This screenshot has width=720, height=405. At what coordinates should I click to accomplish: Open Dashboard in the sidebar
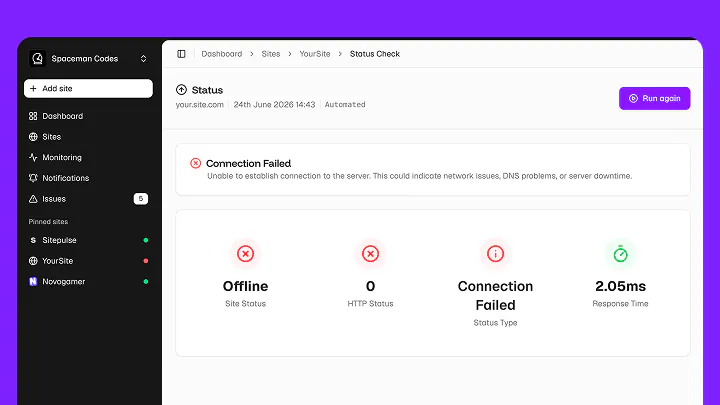coord(88,116)
